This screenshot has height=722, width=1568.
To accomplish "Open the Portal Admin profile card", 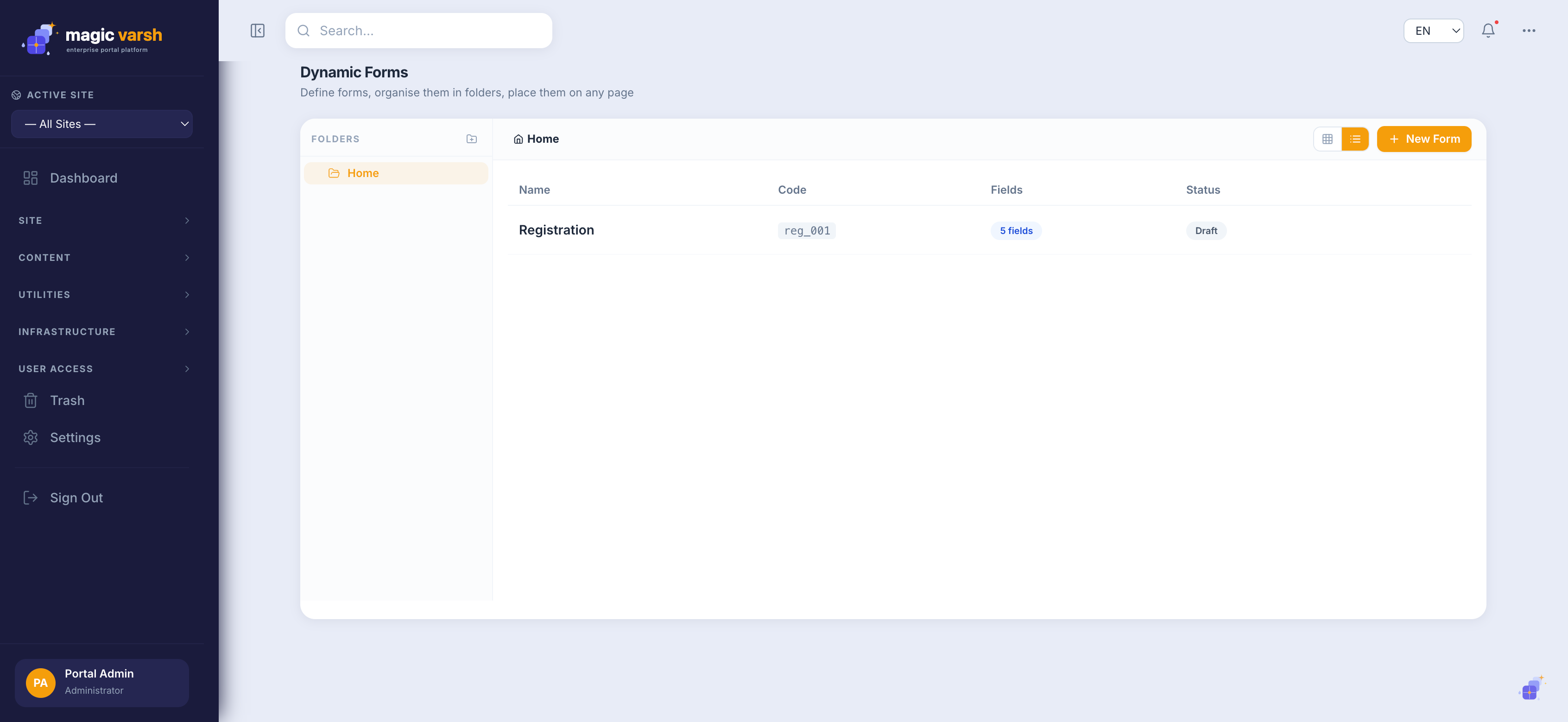I will pos(101,683).
